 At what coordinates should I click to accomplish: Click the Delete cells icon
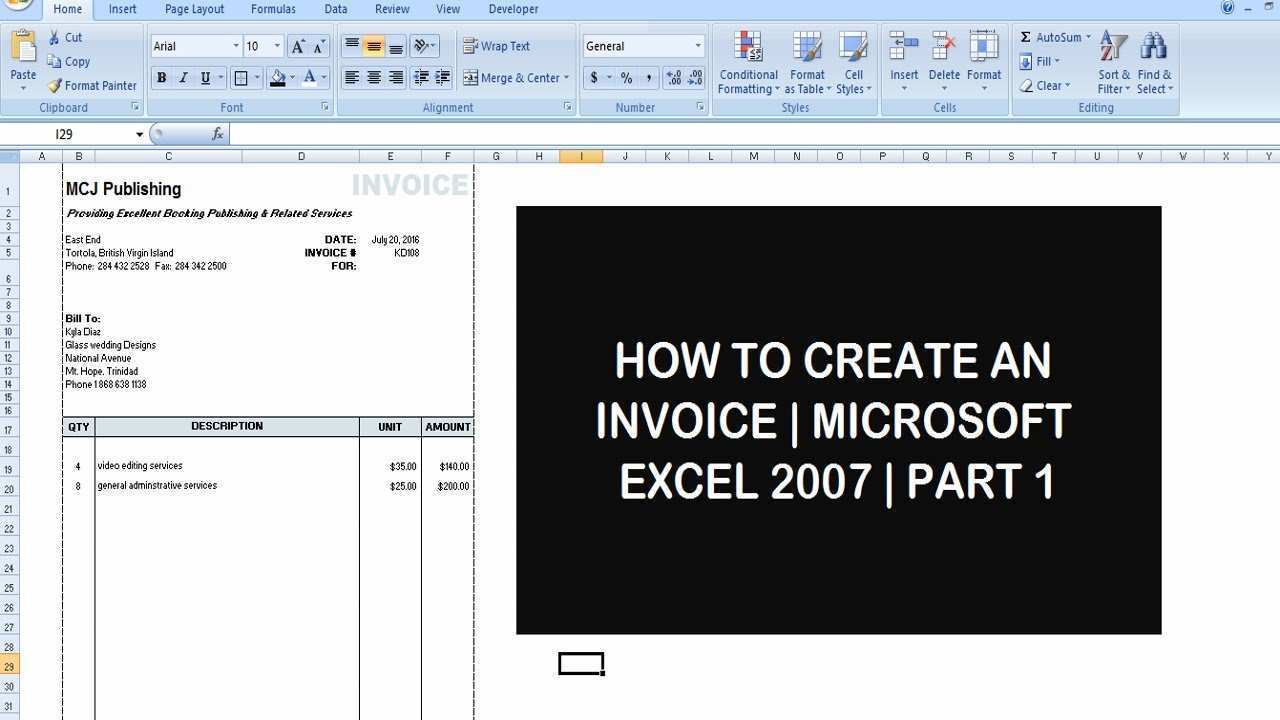tap(944, 48)
